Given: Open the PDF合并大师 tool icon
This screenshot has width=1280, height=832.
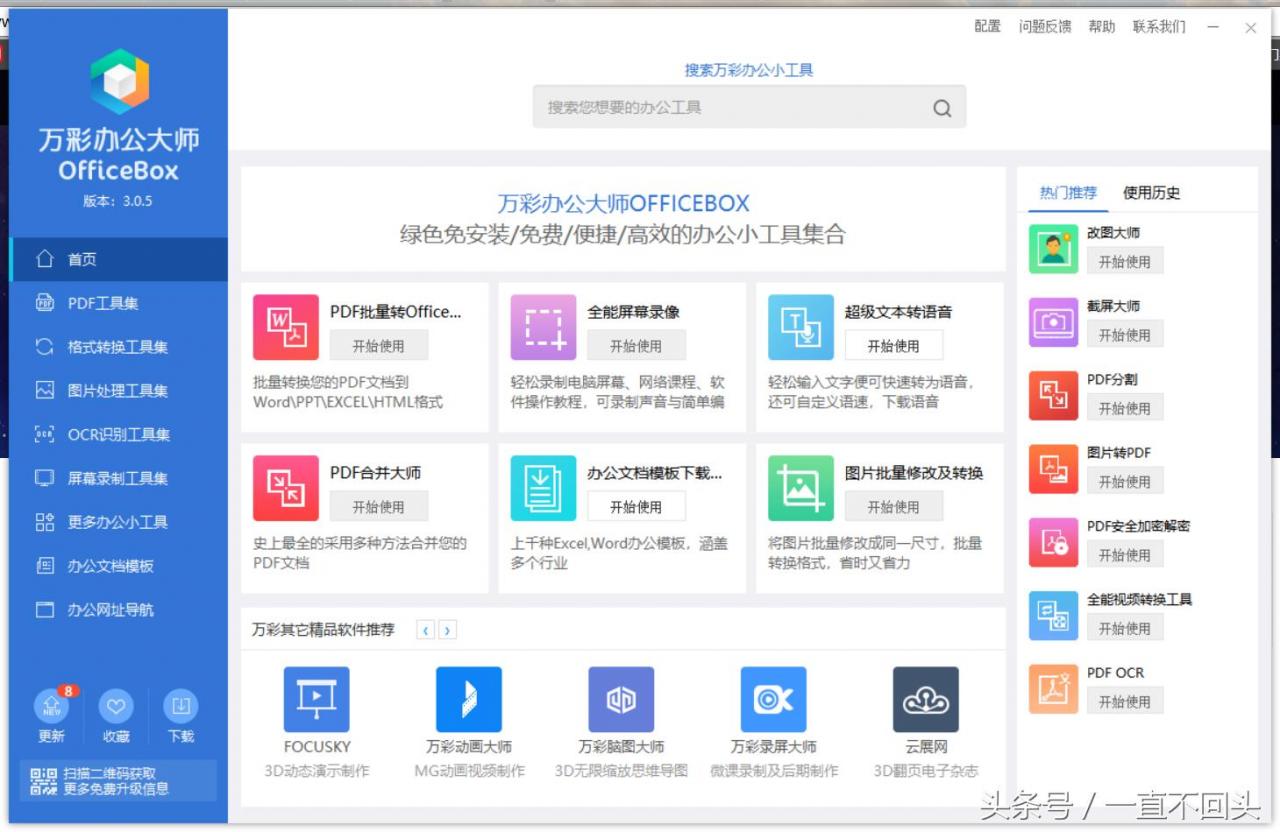Looking at the screenshot, I should (x=286, y=488).
